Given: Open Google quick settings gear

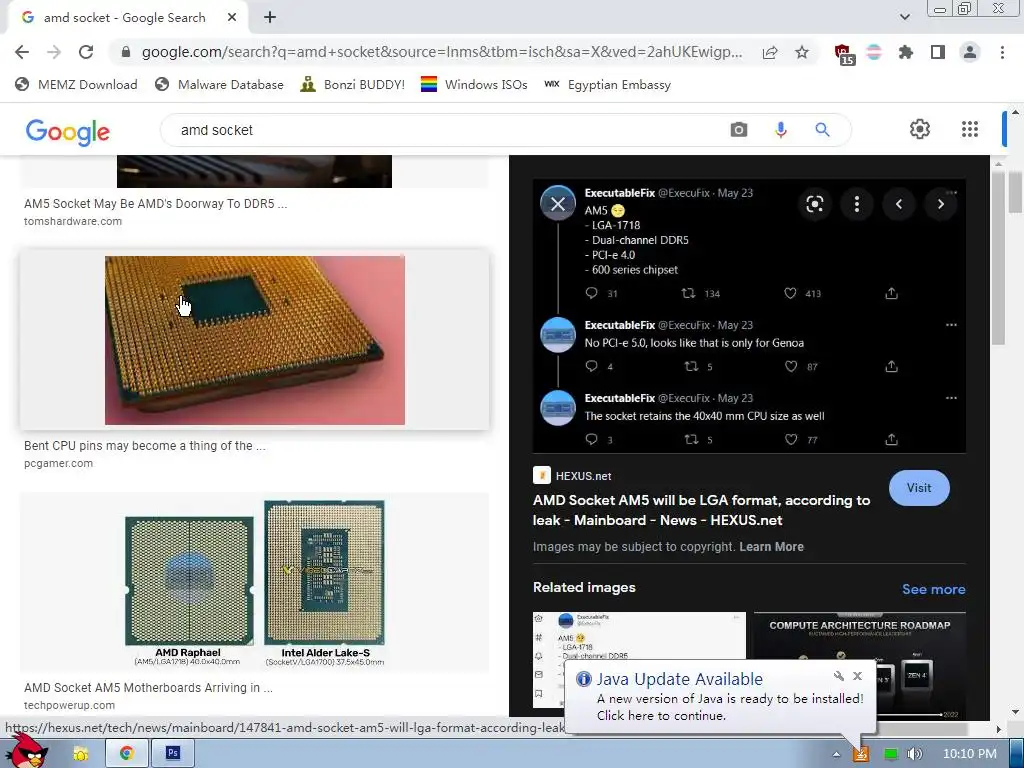Looking at the screenshot, I should coord(920,129).
